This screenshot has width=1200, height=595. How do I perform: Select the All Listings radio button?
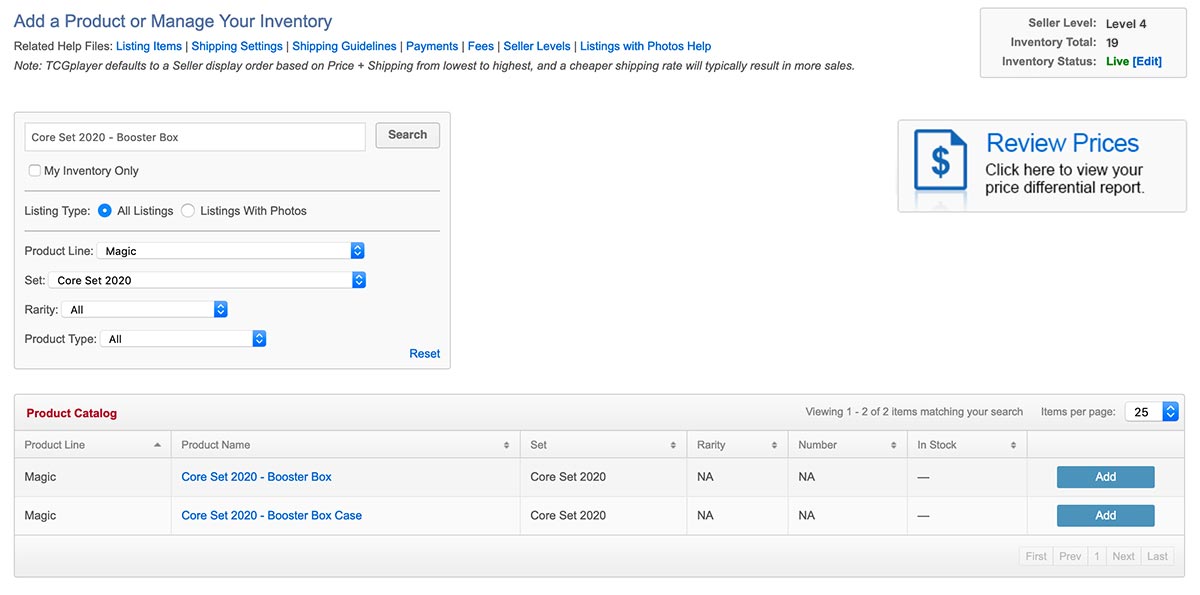point(105,211)
